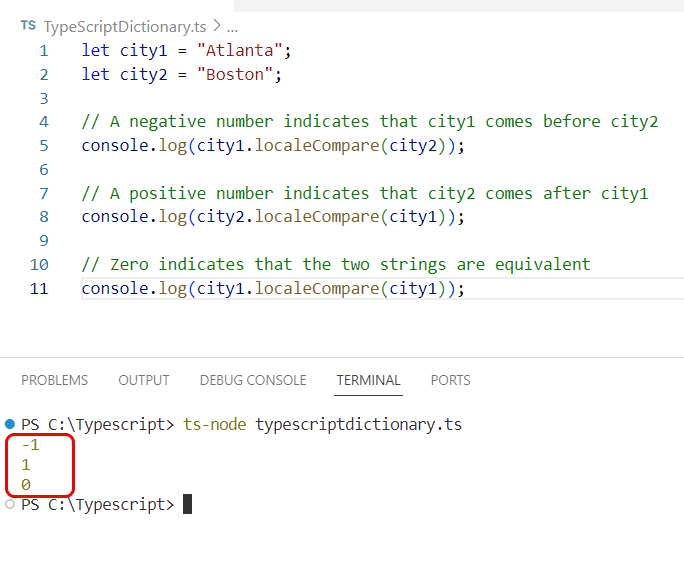The width and height of the screenshot is (684, 584).
Task: Click the Zero indicates comment line
Action: (336, 265)
